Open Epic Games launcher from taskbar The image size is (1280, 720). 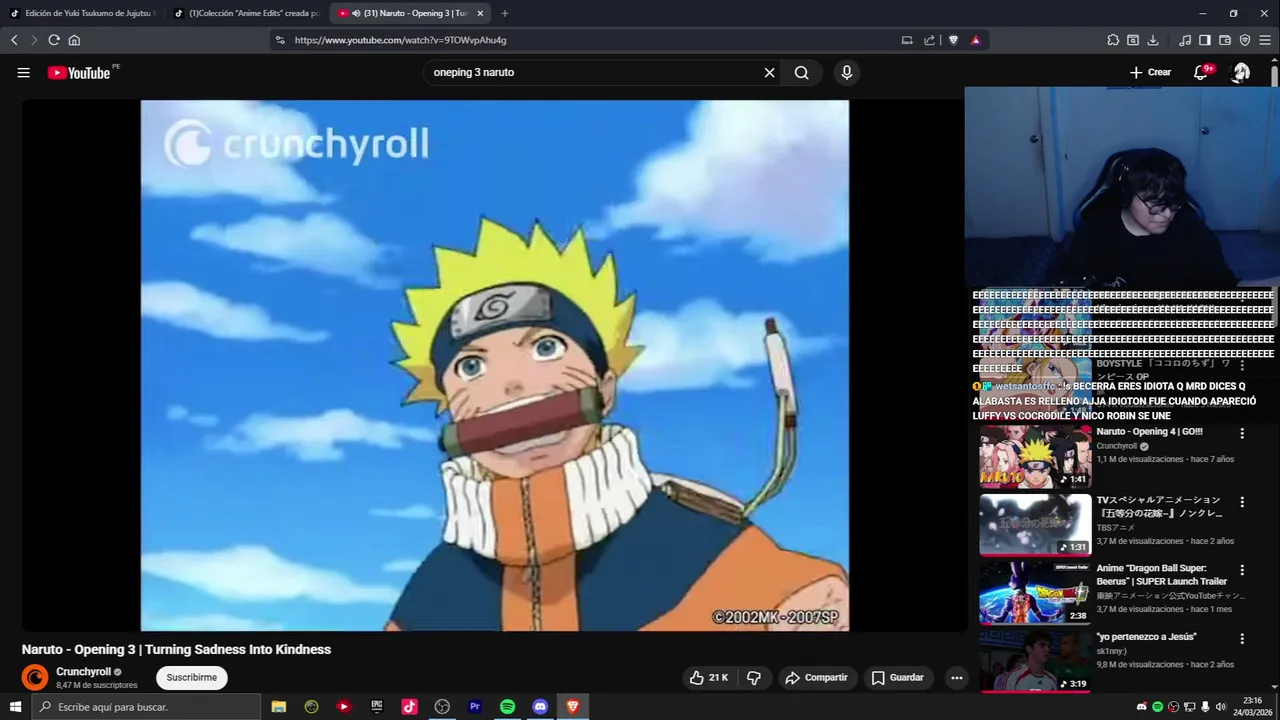[377, 707]
